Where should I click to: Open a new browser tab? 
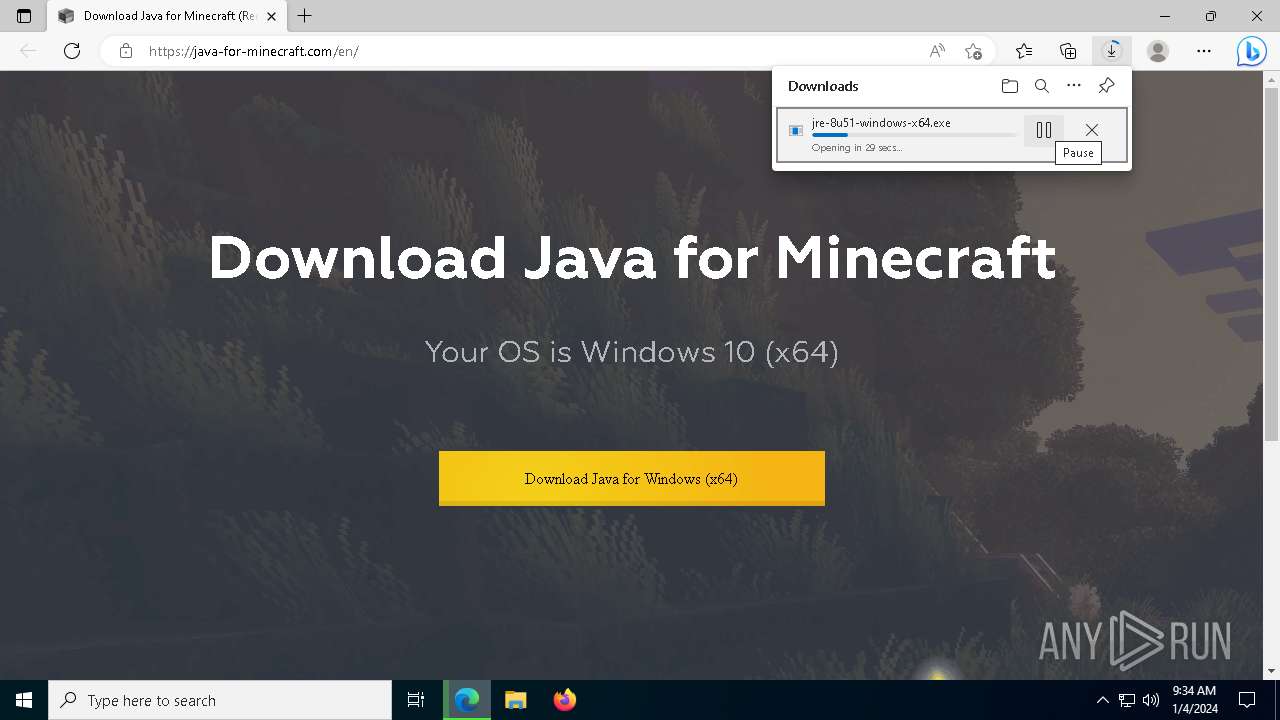point(305,16)
